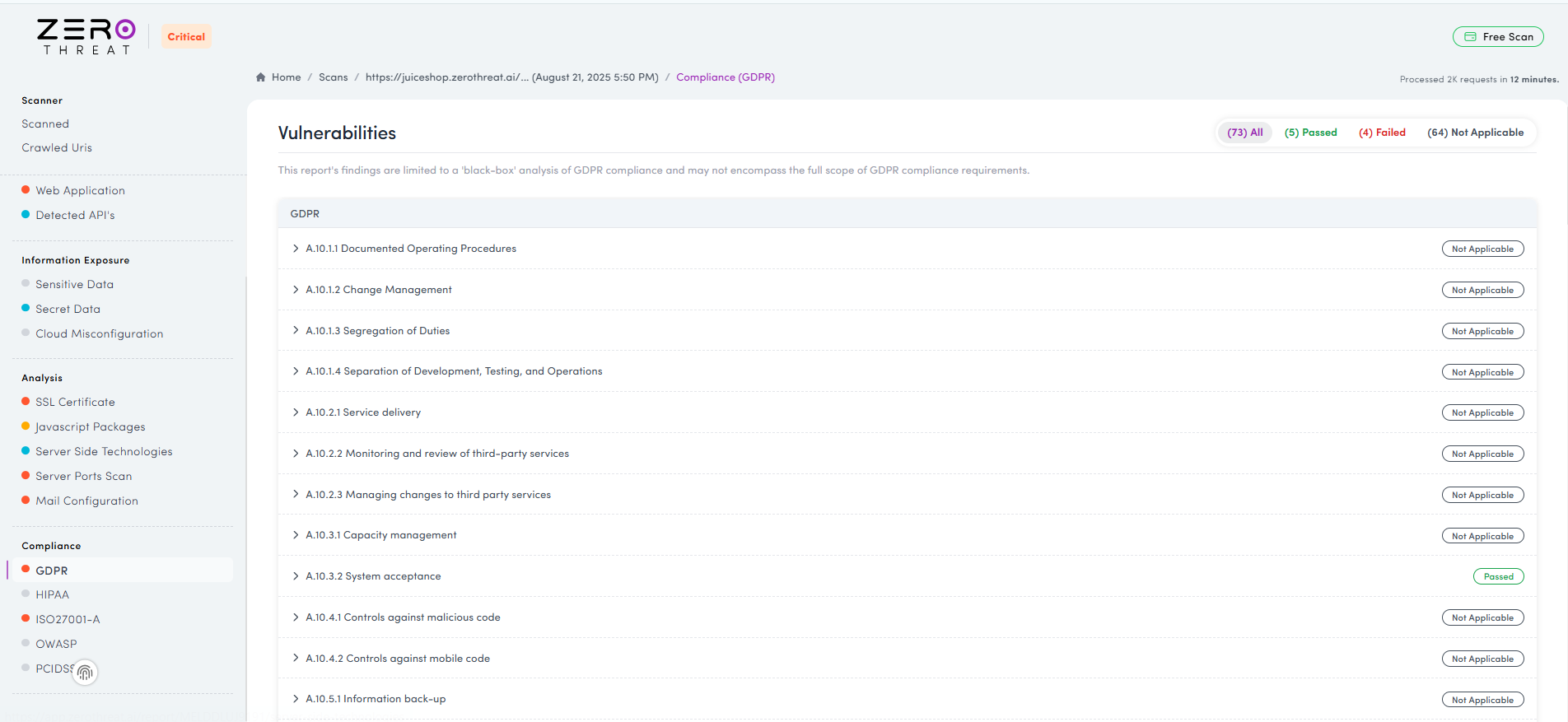The width and height of the screenshot is (1568, 722).
Task: Click the red dot beside SSL Certificate
Action: click(x=26, y=402)
